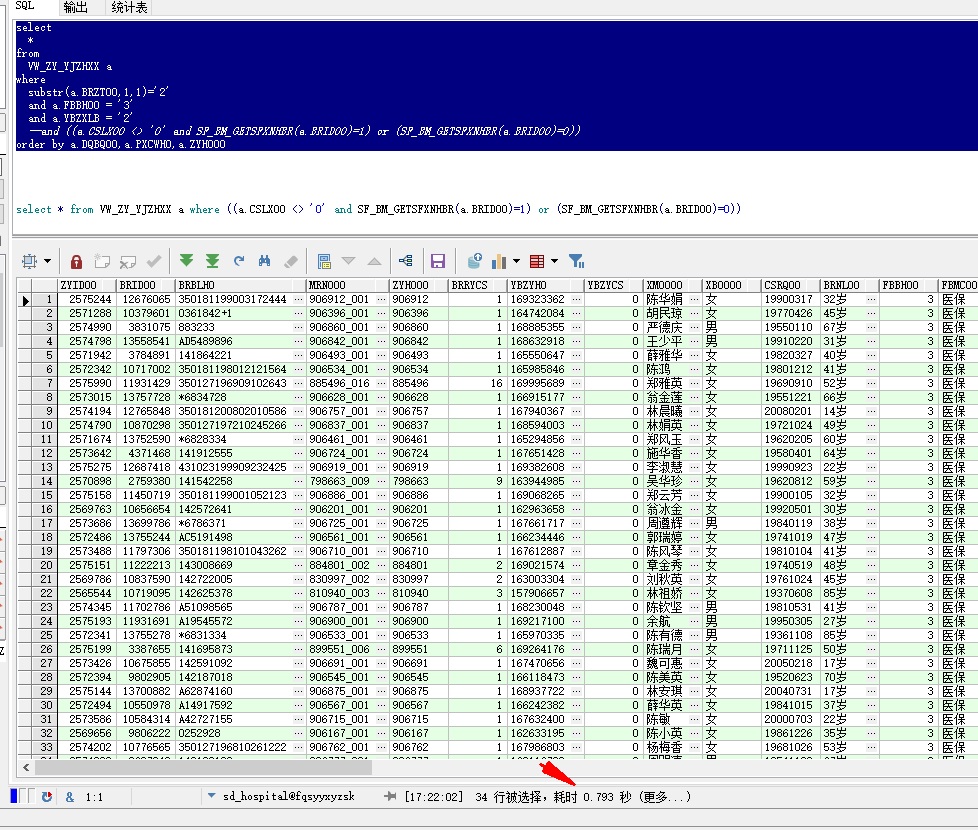Fetch next page with single green arrow
This screenshot has height=830, width=978.
pos(186,261)
